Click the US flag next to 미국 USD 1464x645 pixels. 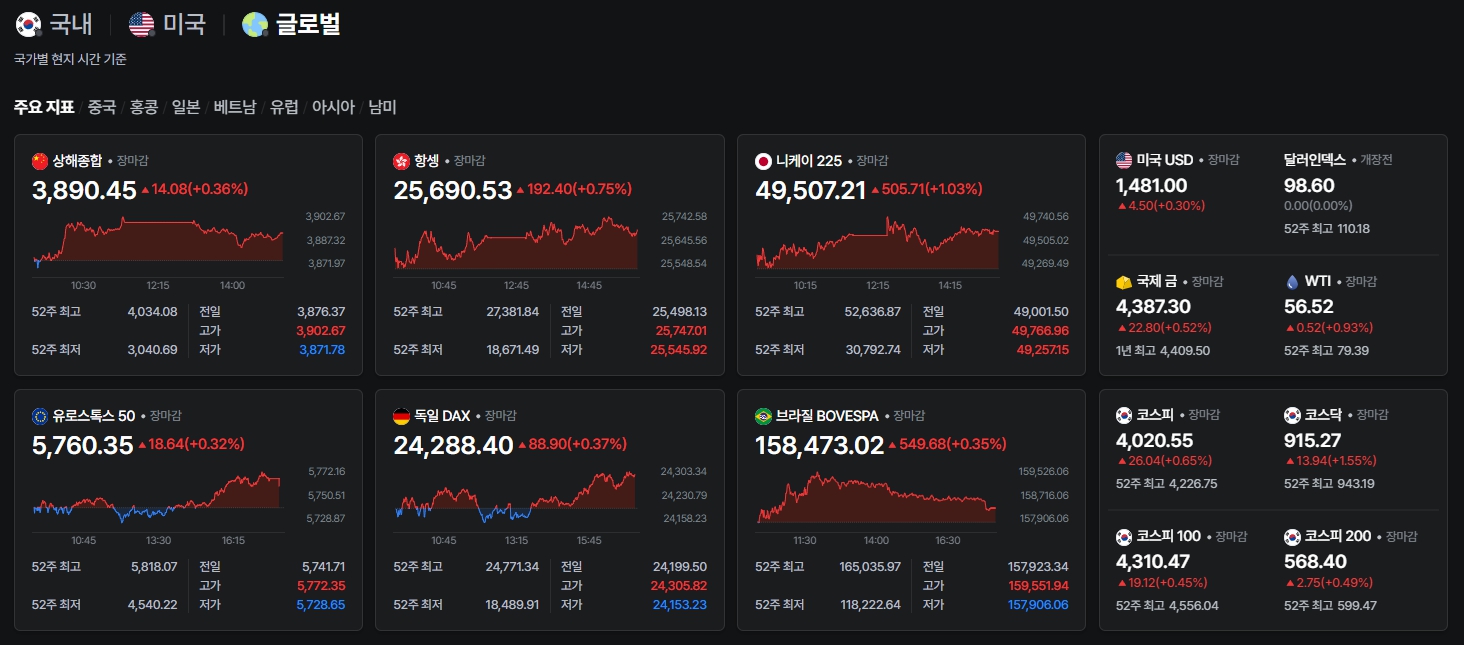pyautogui.click(x=1124, y=160)
